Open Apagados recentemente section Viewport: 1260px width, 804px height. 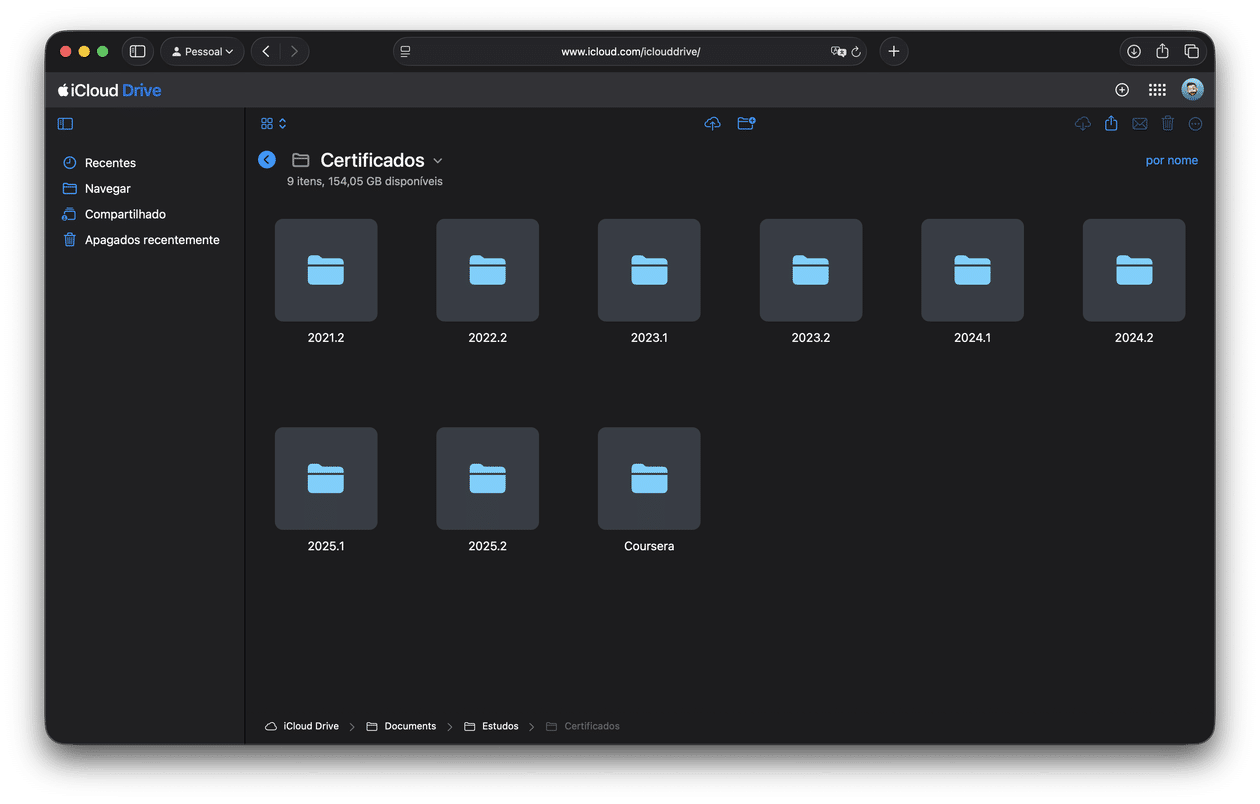(x=152, y=239)
